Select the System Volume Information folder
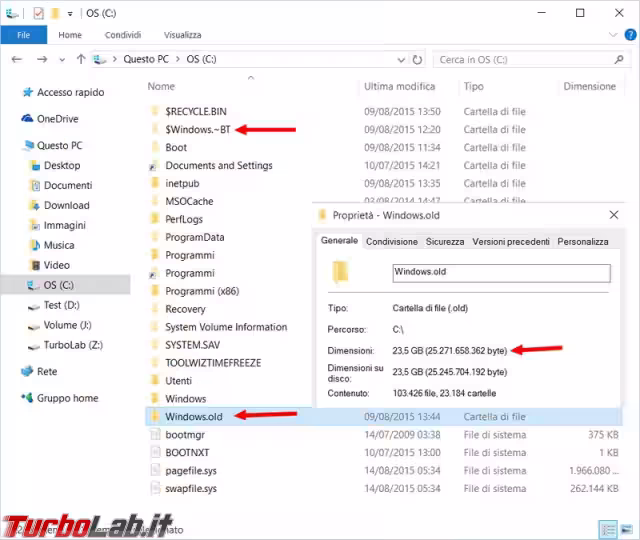Viewport: 640px width, 540px height. click(x=226, y=327)
